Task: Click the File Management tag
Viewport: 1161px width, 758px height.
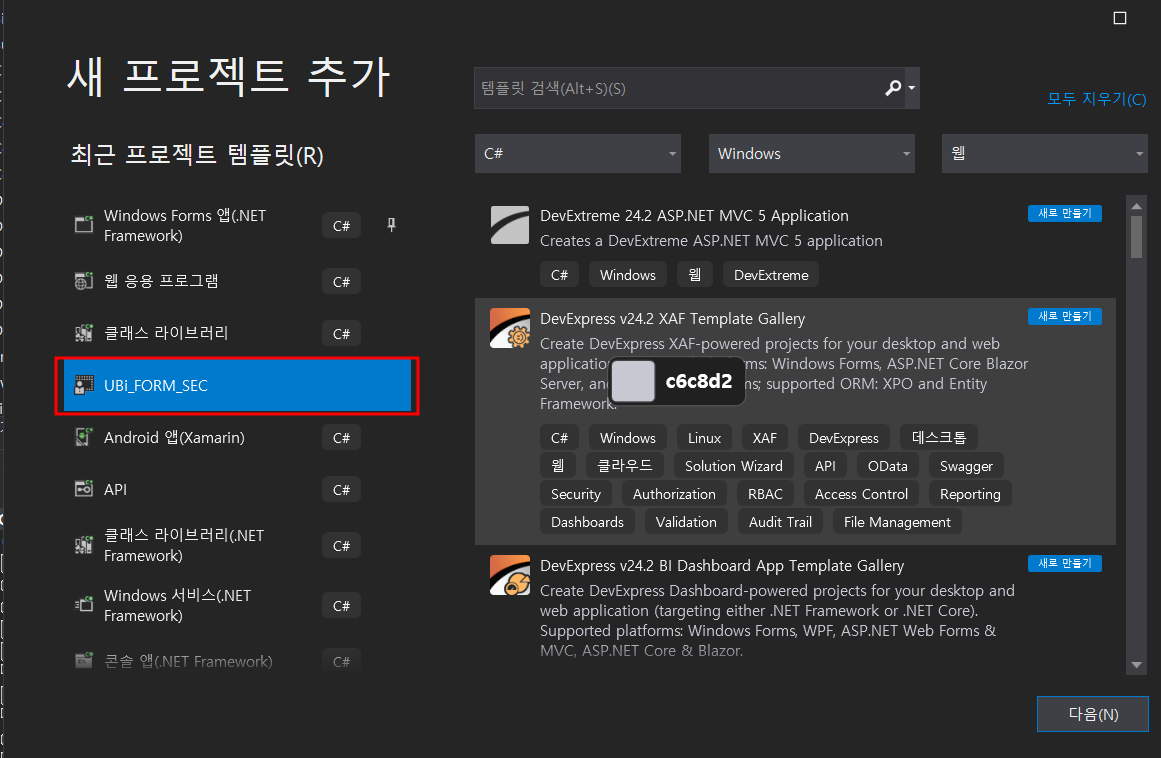Action: coord(897,522)
